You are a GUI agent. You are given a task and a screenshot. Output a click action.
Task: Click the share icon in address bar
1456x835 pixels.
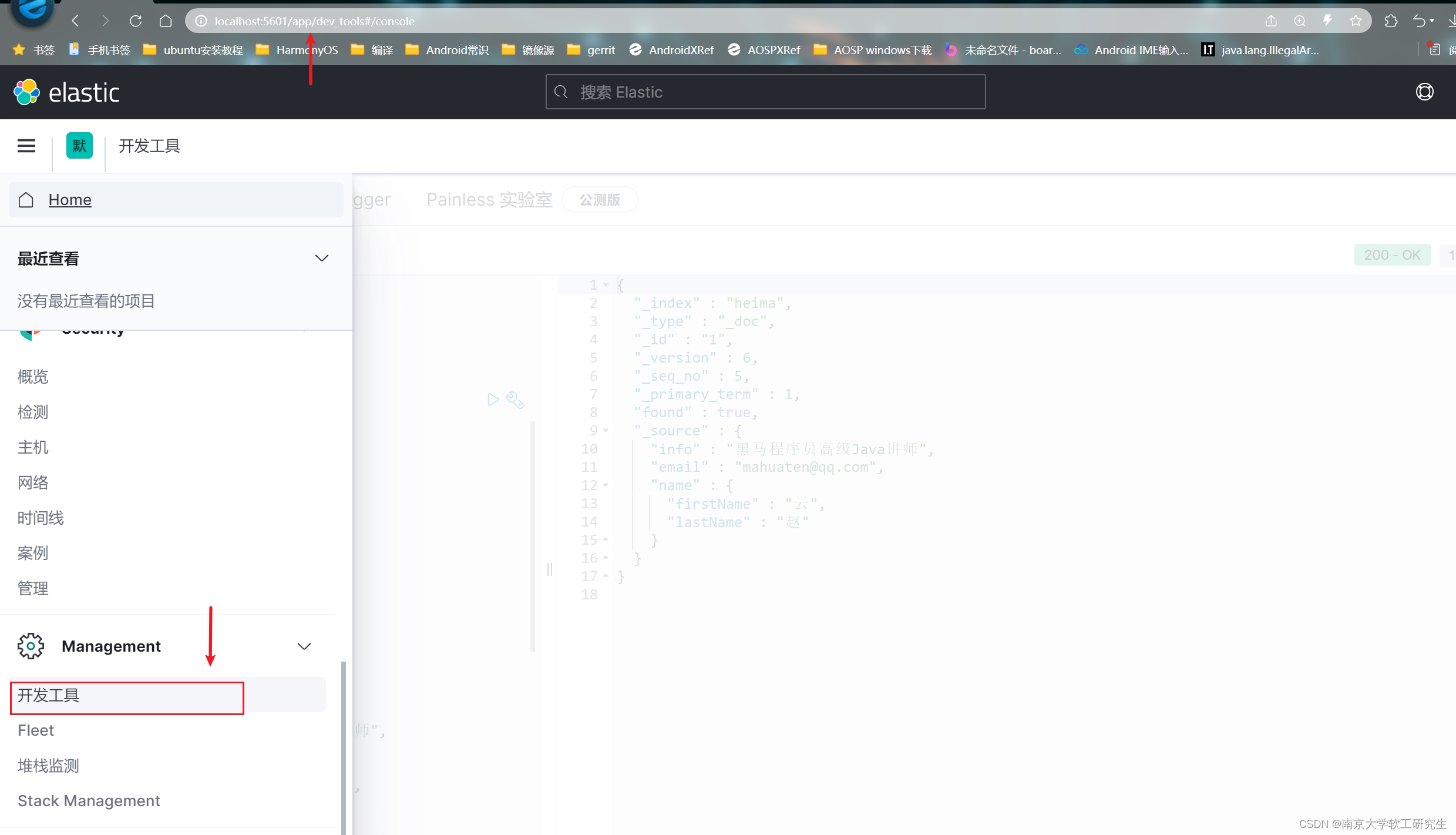coord(1271,21)
